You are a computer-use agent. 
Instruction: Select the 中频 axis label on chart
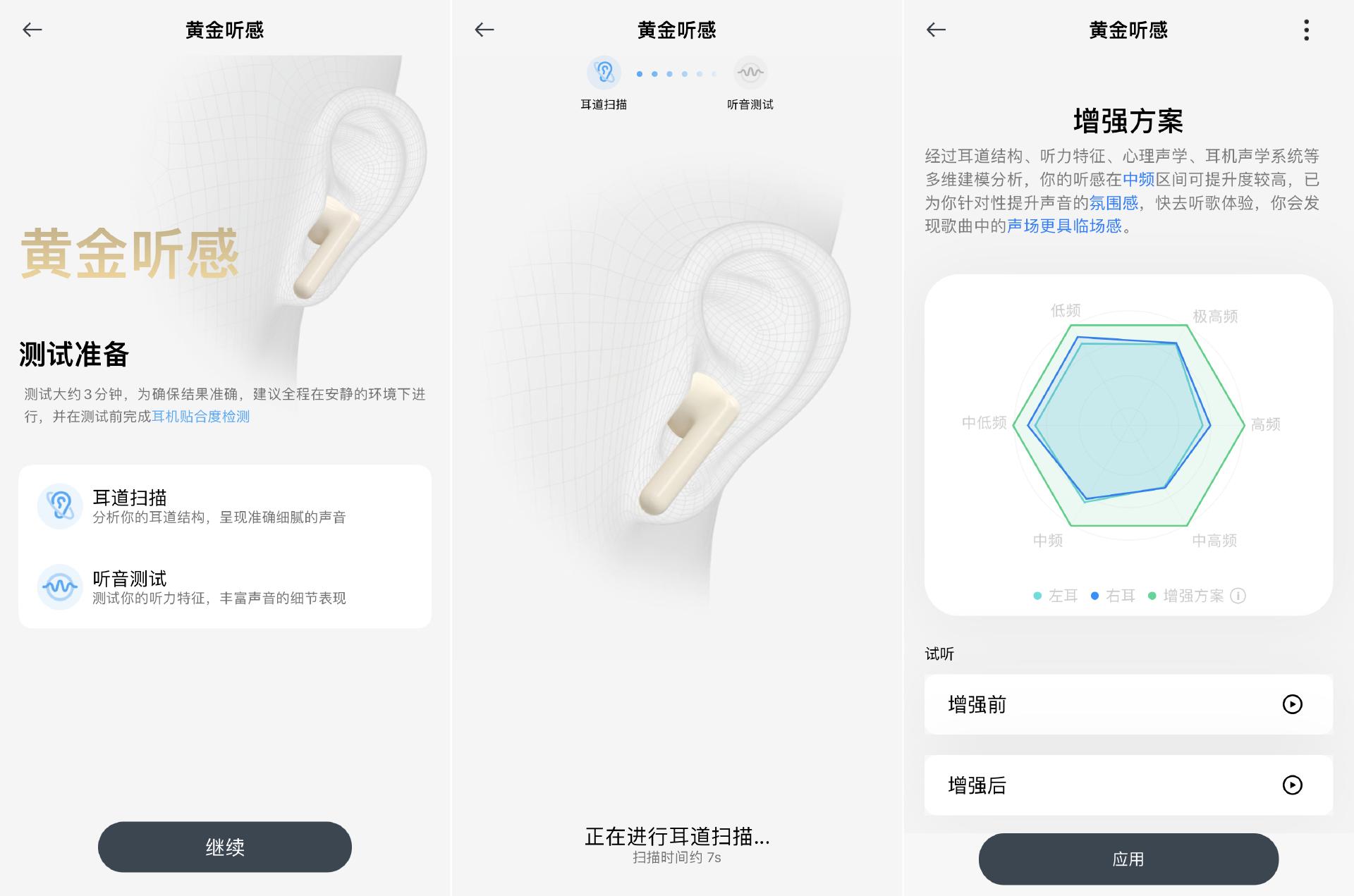click(1048, 541)
